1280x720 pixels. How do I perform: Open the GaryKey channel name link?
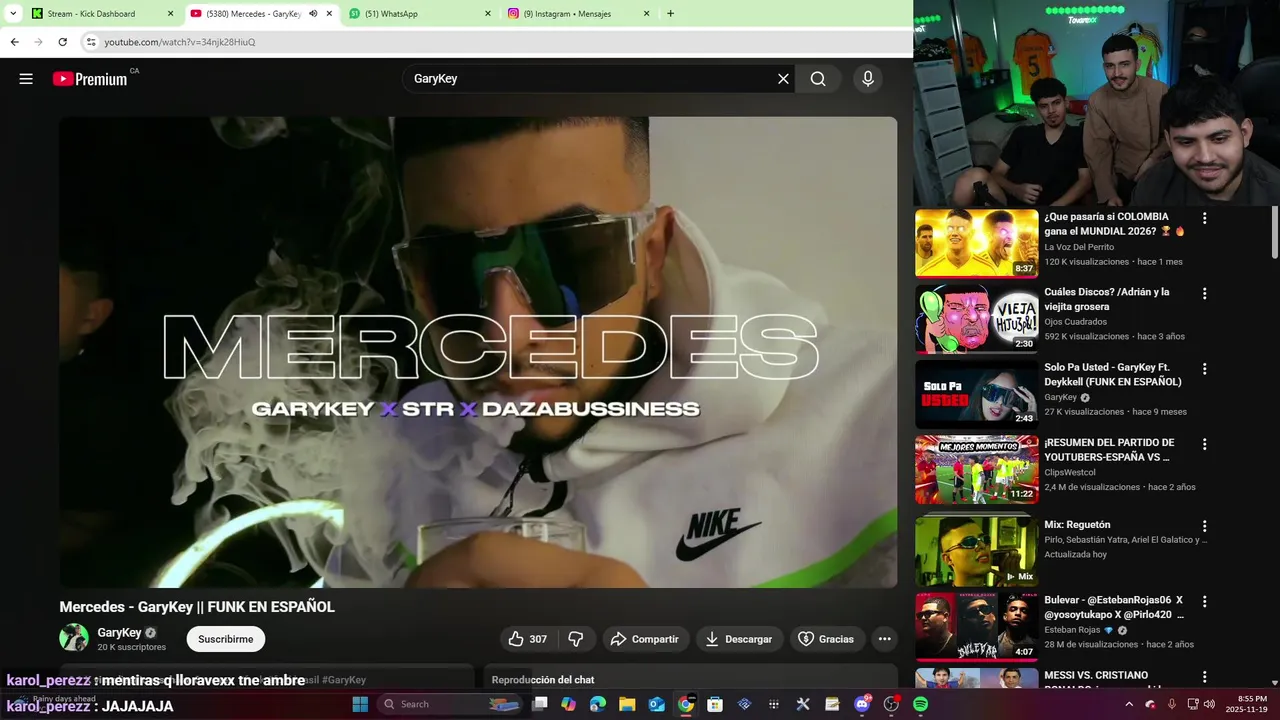click(x=119, y=633)
